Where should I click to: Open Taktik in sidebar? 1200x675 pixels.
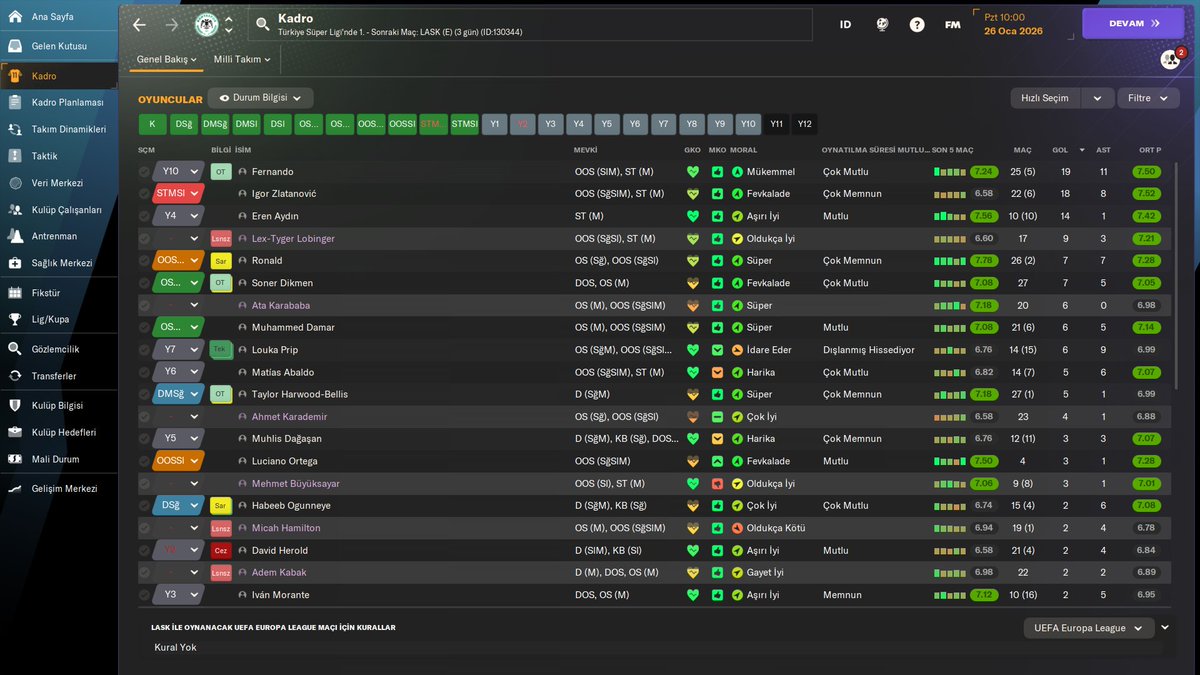[58, 156]
